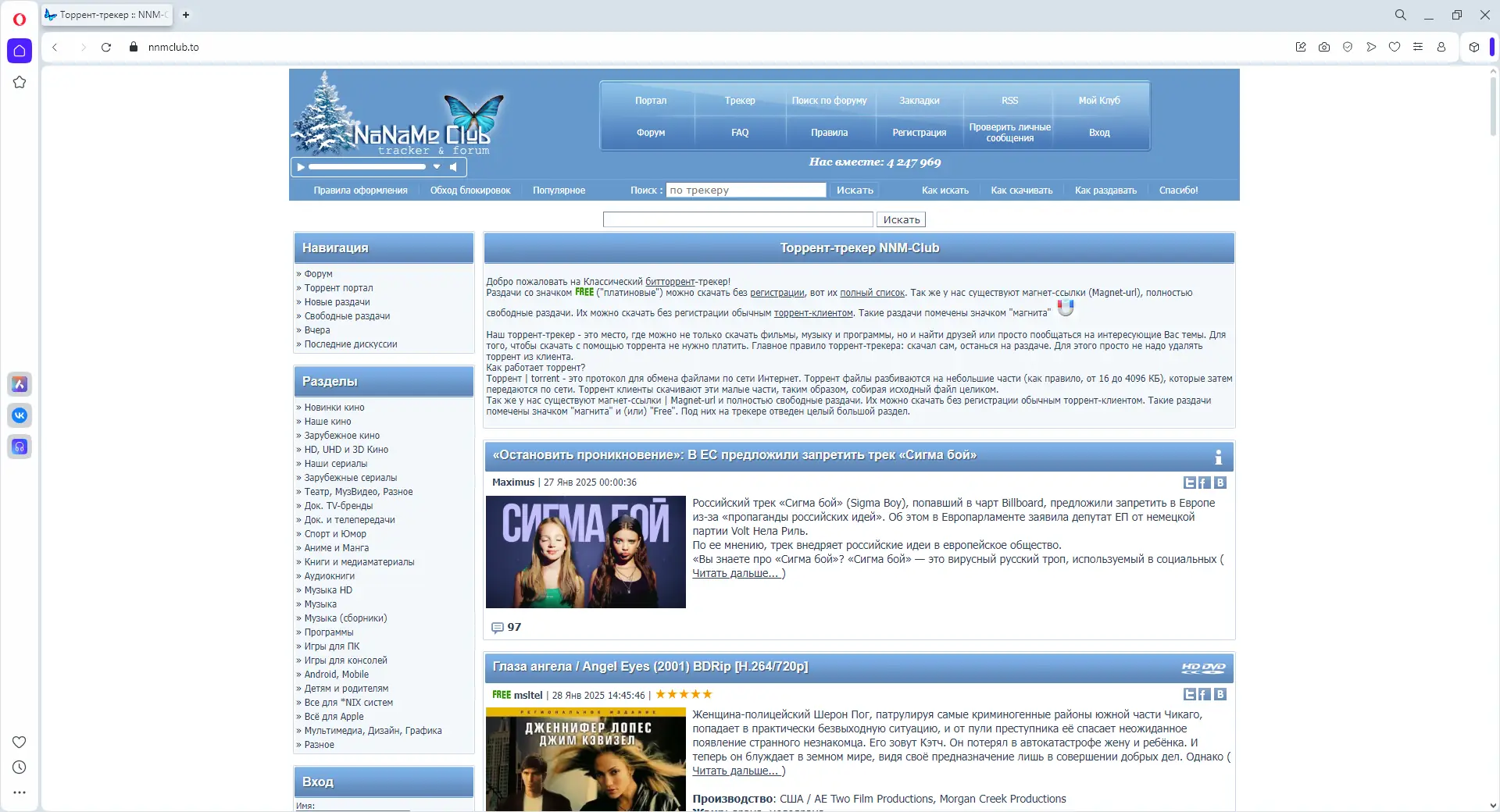The image size is (1500, 812).
Task: Open Новинки кино section
Action: pyautogui.click(x=334, y=408)
